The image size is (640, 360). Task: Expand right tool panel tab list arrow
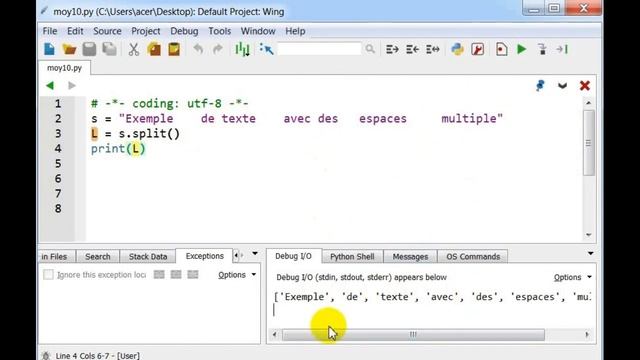591,253
